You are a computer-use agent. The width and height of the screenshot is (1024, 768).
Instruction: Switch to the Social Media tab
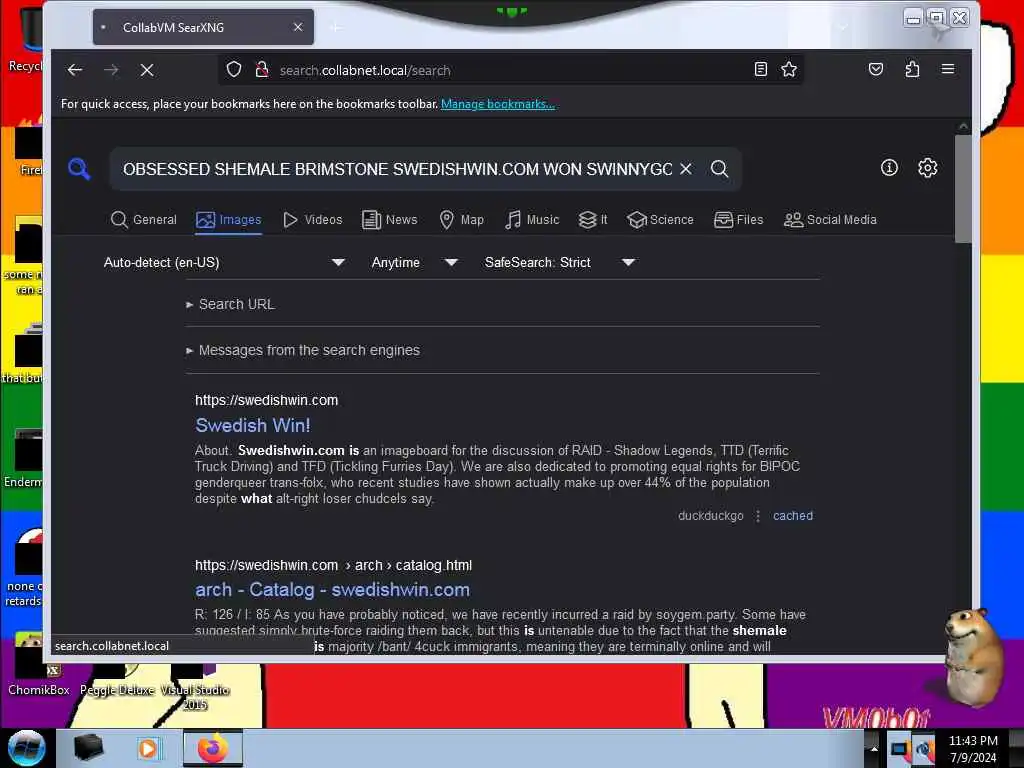pyautogui.click(x=830, y=219)
